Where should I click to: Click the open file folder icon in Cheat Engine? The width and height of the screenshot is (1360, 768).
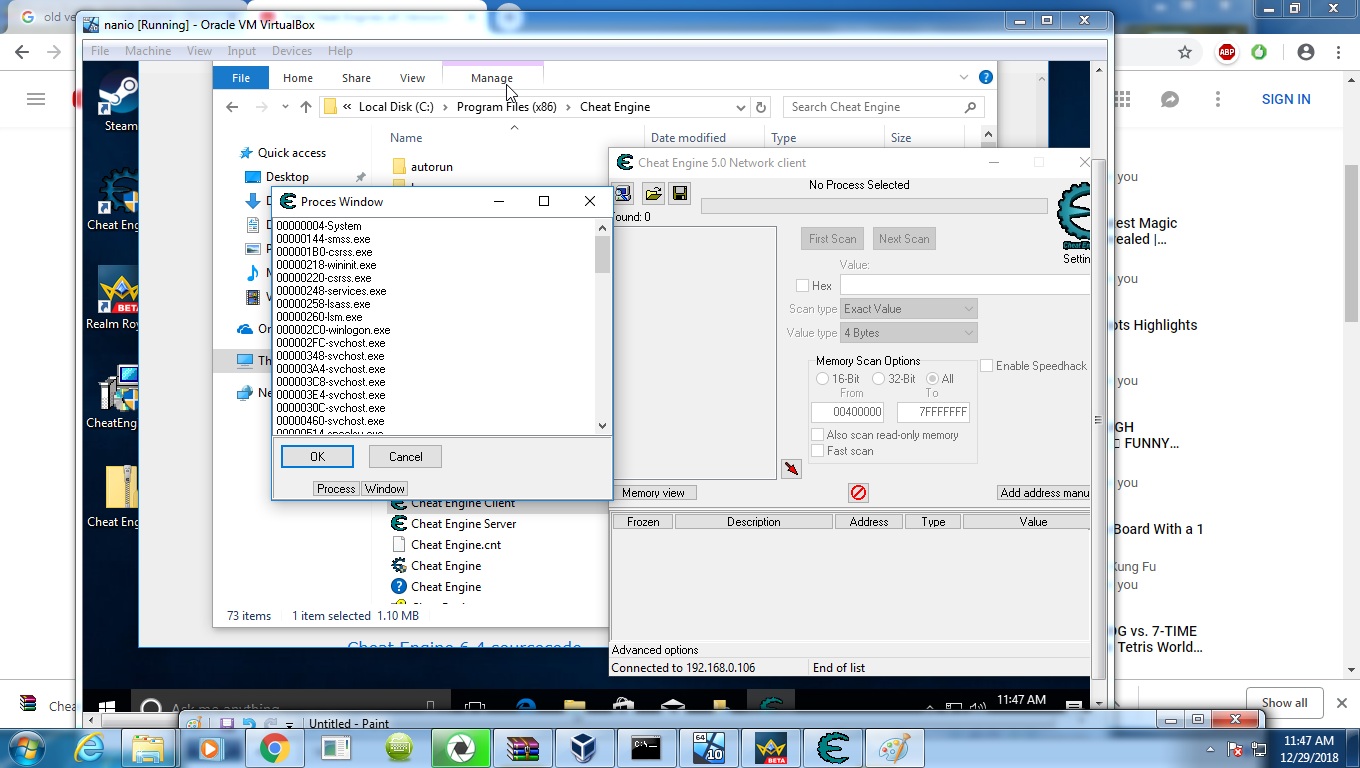pos(653,193)
